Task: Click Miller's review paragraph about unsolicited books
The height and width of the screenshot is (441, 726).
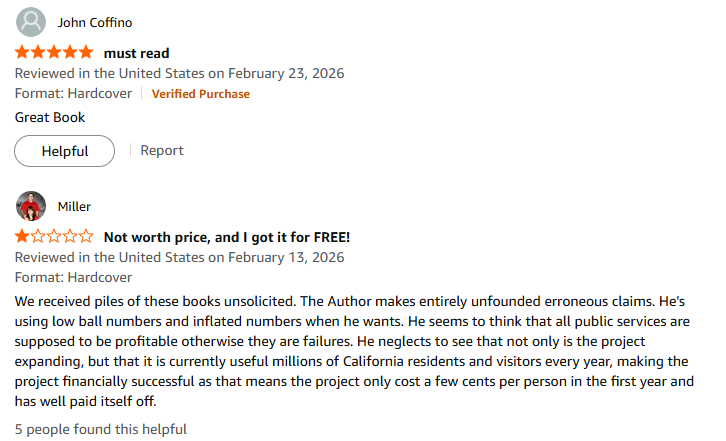Action: (x=355, y=350)
